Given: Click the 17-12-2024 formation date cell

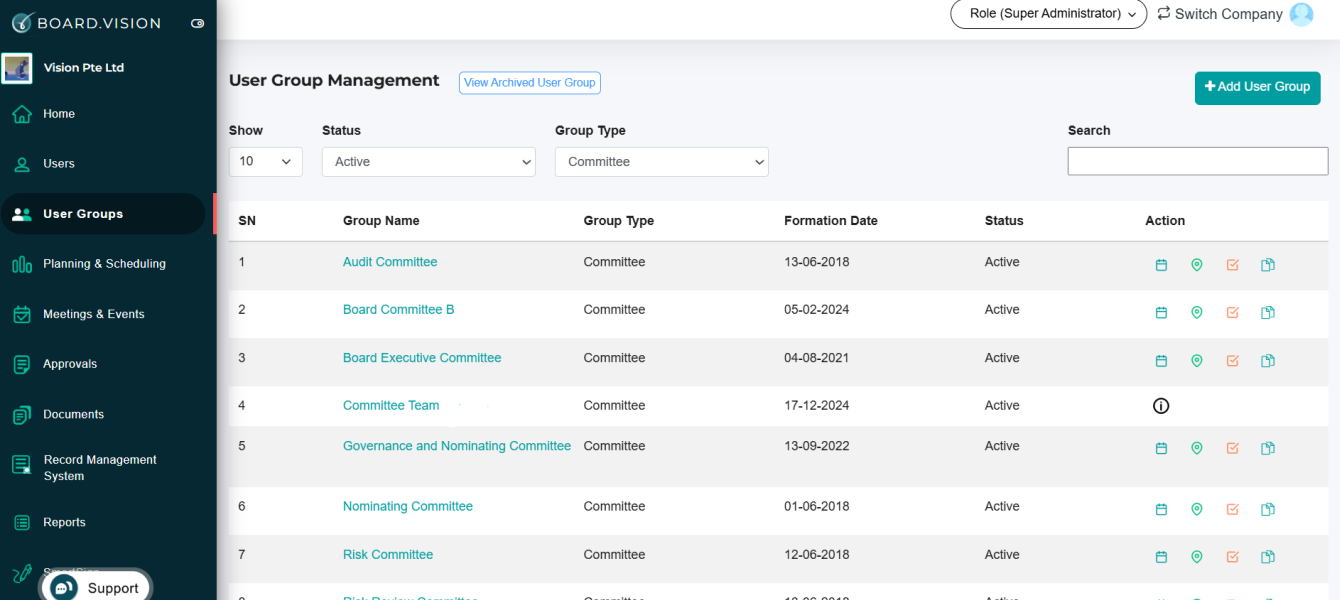Looking at the screenshot, I should (x=817, y=406).
